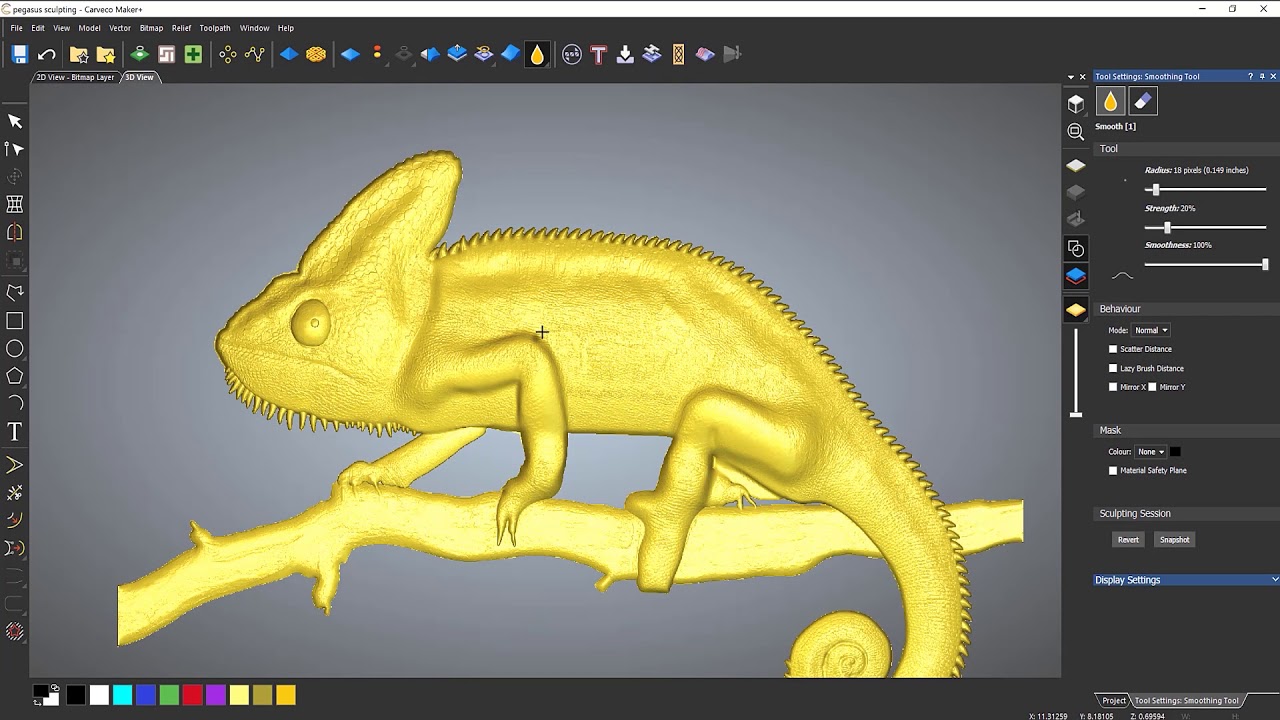Open the panel options arrow beside Tool Settings

[x=1071, y=77]
